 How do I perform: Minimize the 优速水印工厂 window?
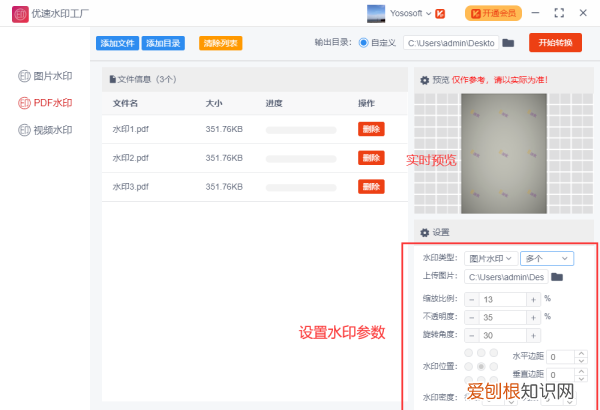535,13
